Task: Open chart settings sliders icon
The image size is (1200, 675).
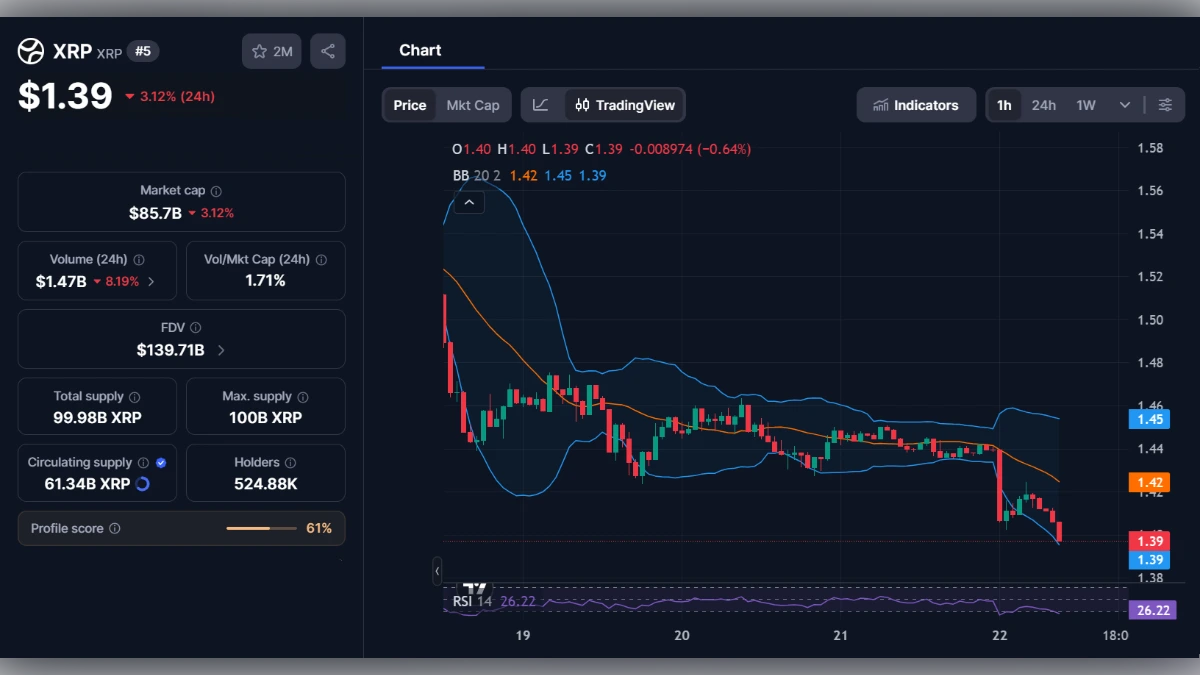Action: [x=1165, y=104]
